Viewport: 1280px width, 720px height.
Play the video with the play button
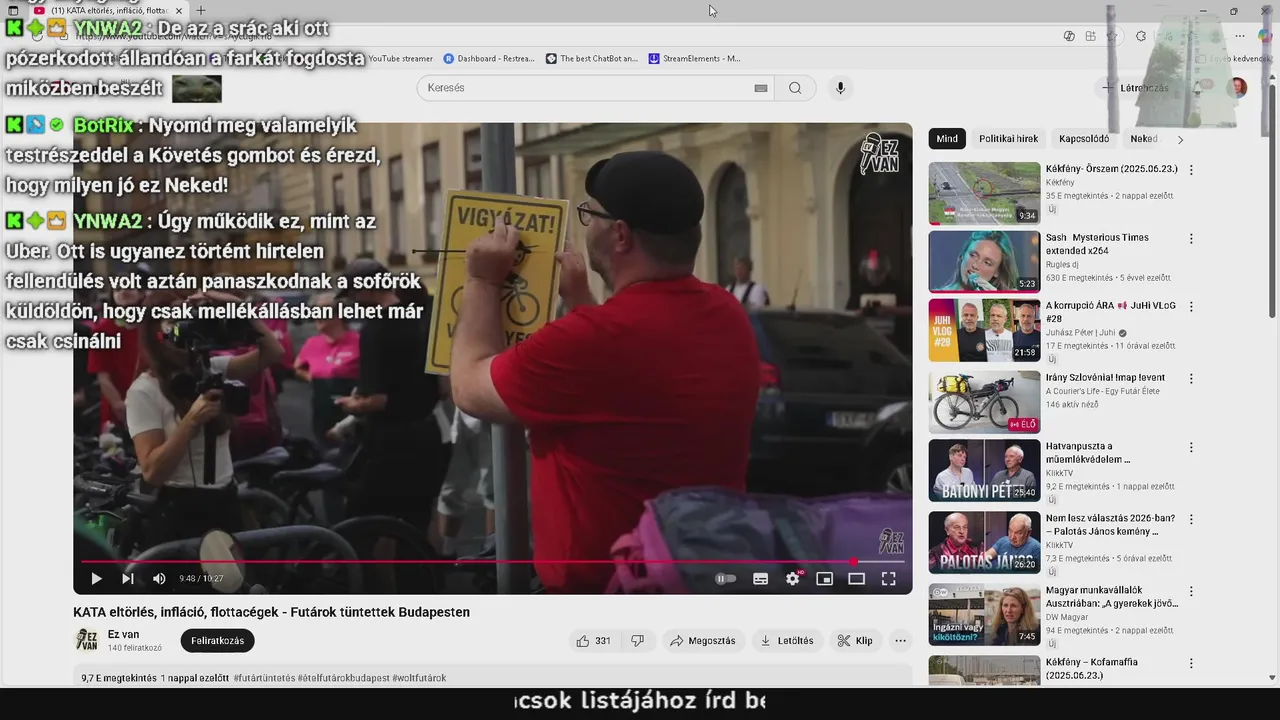[96, 578]
